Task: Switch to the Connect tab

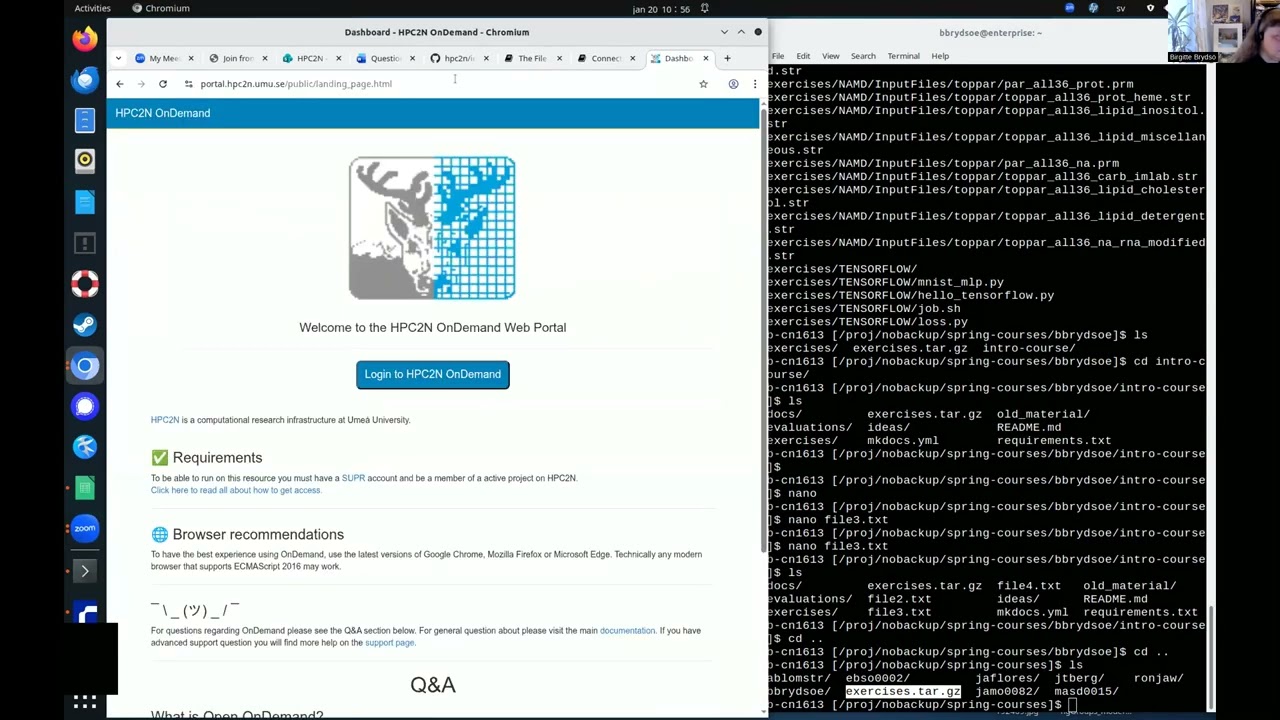Action: coord(607,58)
